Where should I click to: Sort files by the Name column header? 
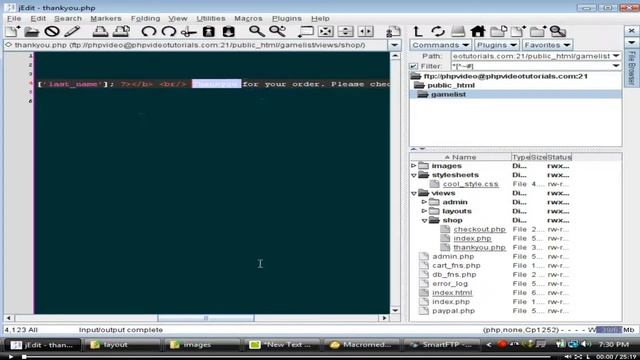click(x=460, y=157)
